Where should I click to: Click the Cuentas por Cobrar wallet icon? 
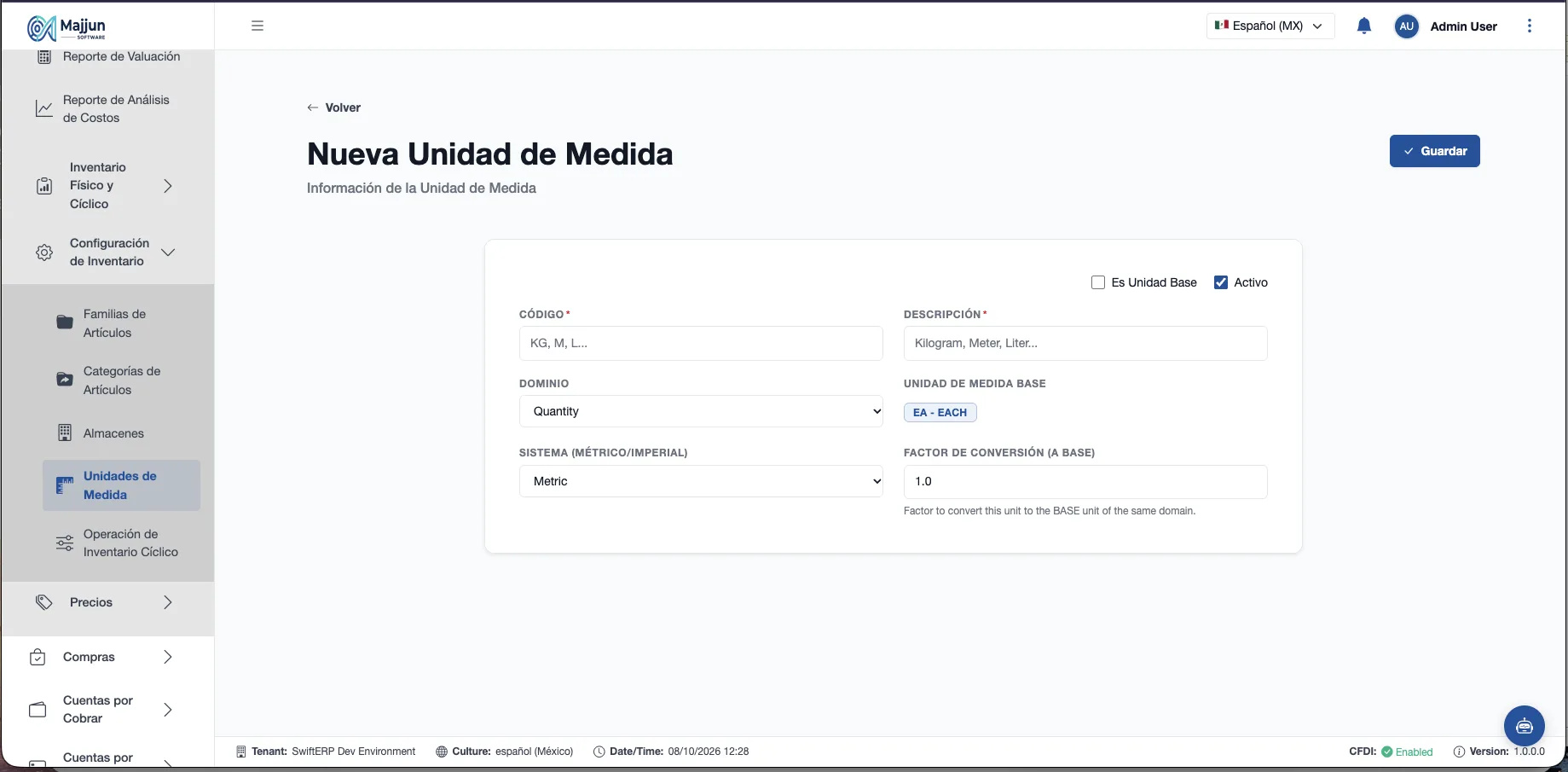pyautogui.click(x=38, y=710)
